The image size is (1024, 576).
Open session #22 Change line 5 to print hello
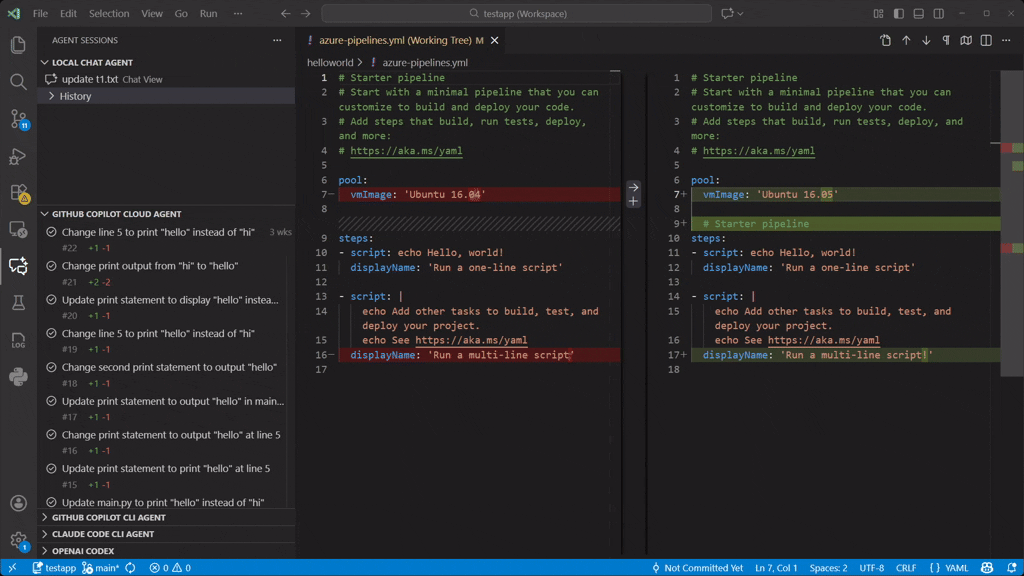tap(167, 240)
